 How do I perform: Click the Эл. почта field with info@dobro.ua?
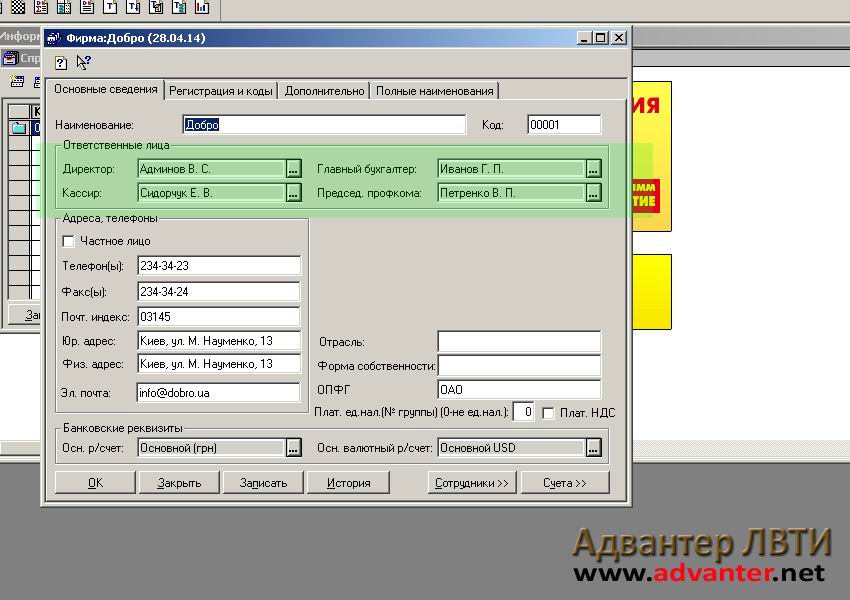[219, 392]
